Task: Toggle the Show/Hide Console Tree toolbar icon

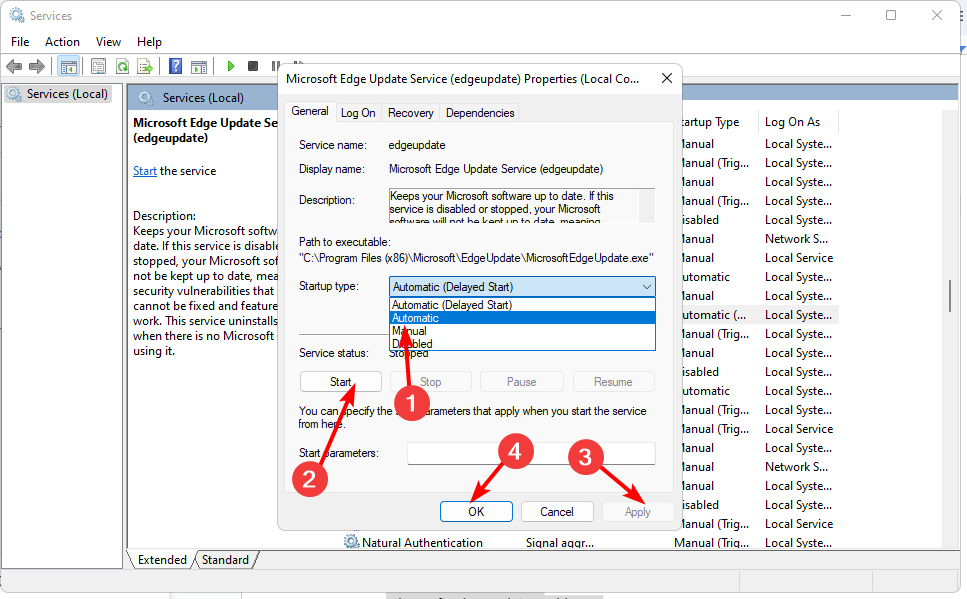Action: point(68,66)
